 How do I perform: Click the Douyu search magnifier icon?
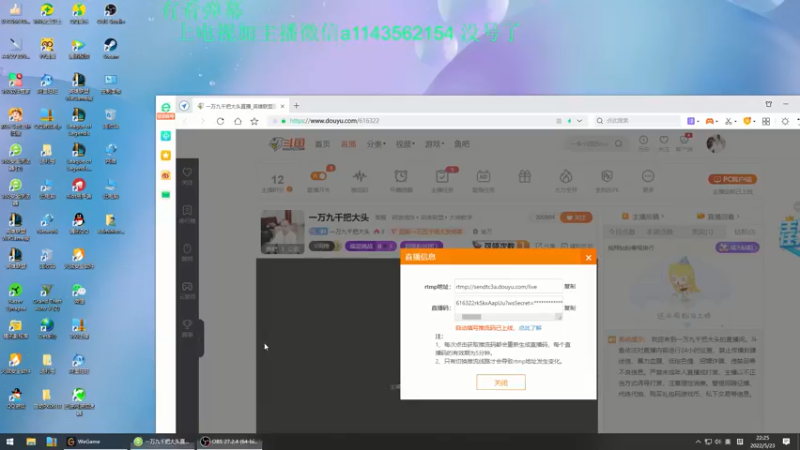(x=618, y=144)
